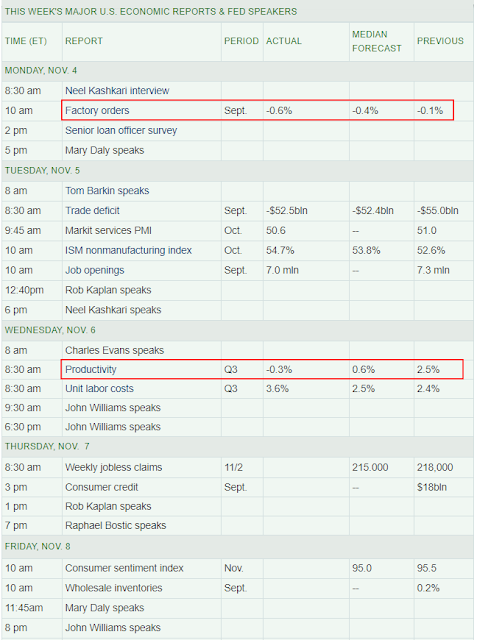This screenshot has height=640, width=477.
Task: Select Consumer sentiment previous 95.5
Action: pyautogui.click(x=427, y=568)
